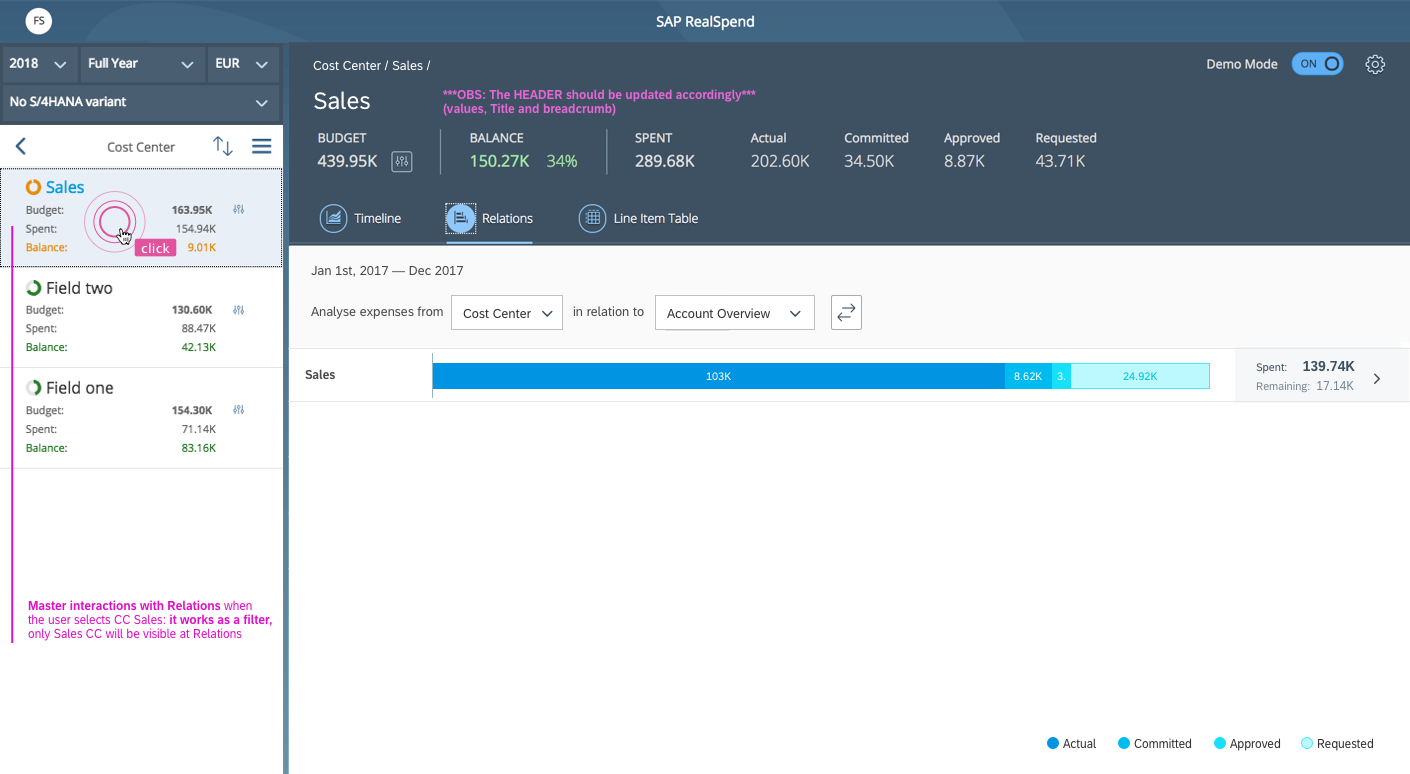This screenshot has height=774, width=1410.
Task: Click the green donut icon beside Field two
Action: click(33, 288)
